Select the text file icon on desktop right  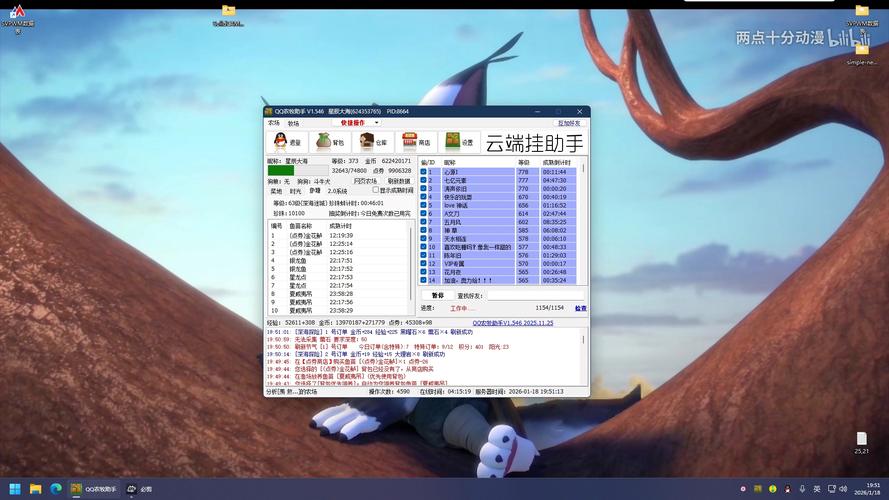862,442
